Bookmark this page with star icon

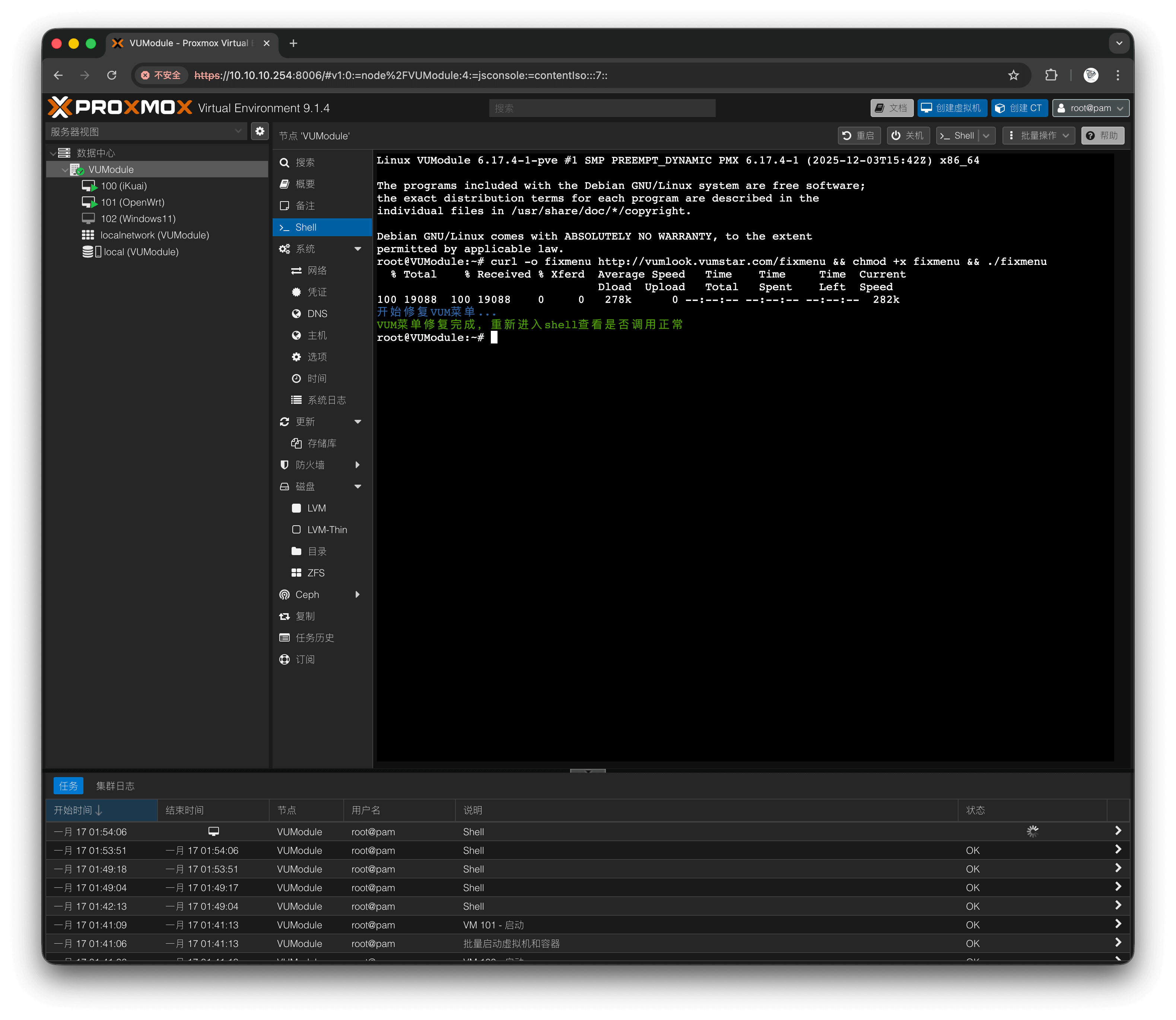[x=1013, y=75]
